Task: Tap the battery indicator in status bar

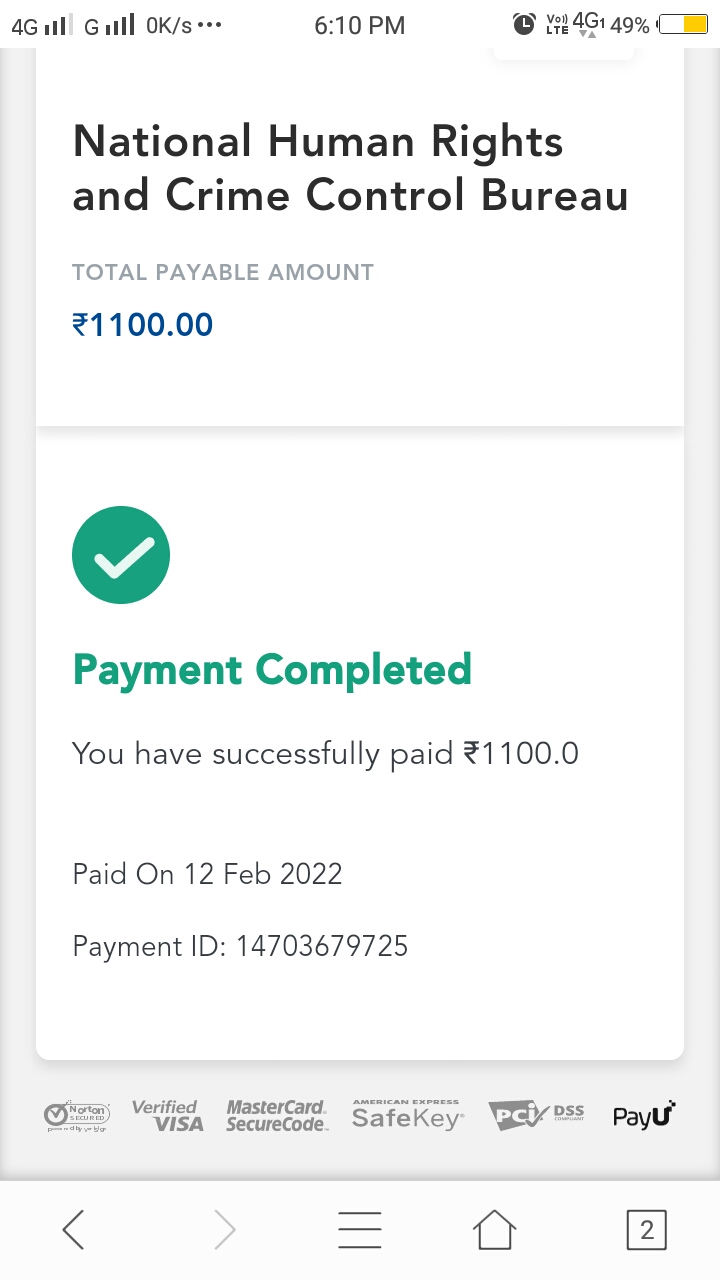Action: tap(683, 25)
